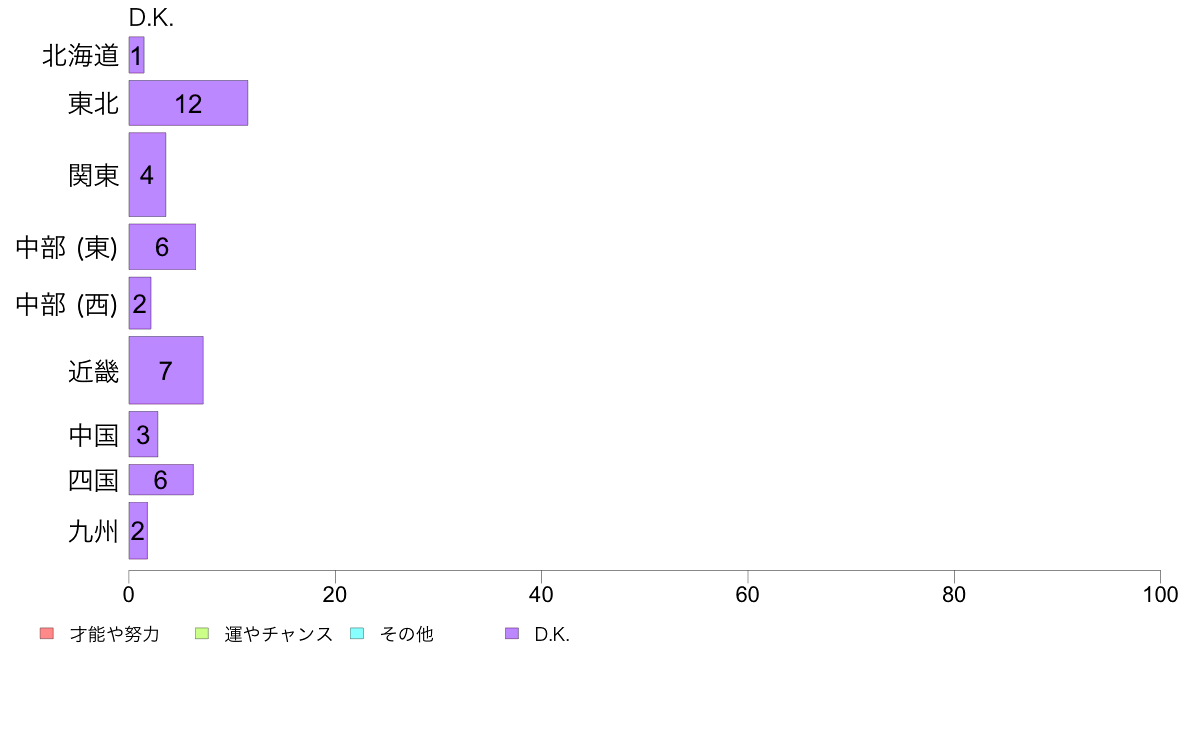Select the 中部 (西) bar showing 2
Screen dimensions: 1188x736
coord(139,303)
